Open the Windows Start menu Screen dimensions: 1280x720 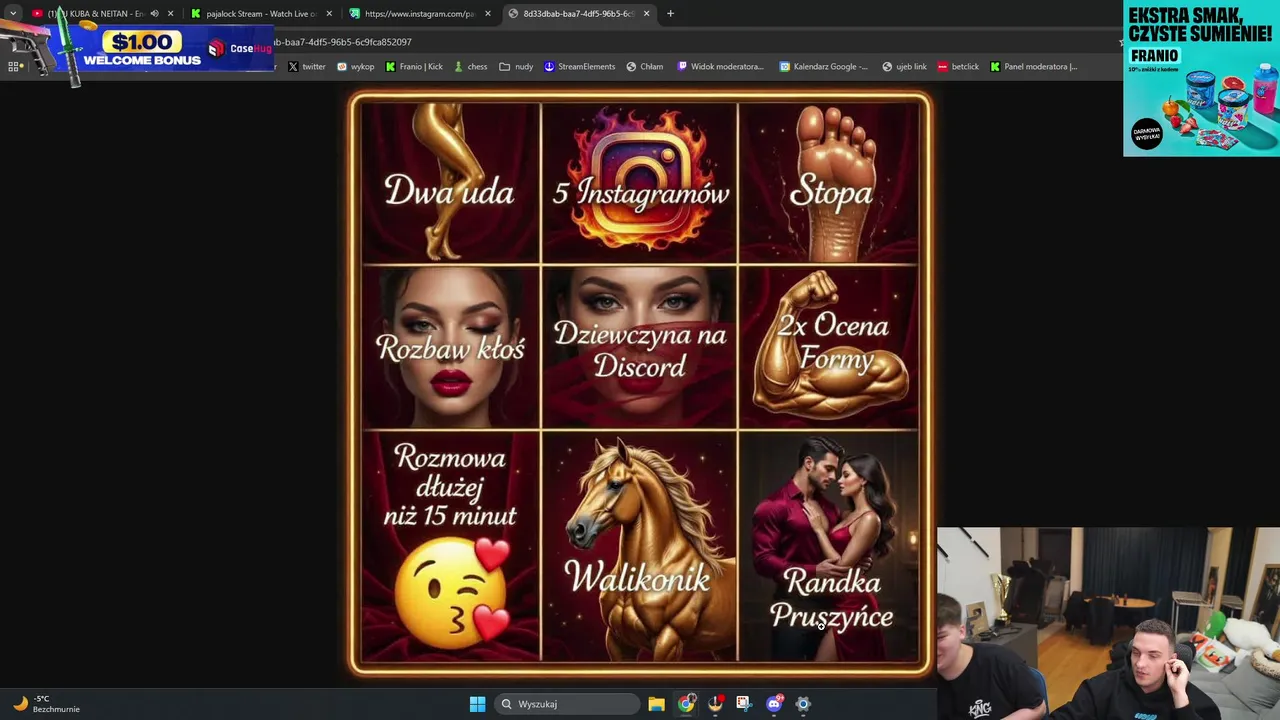(x=477, y=704)
